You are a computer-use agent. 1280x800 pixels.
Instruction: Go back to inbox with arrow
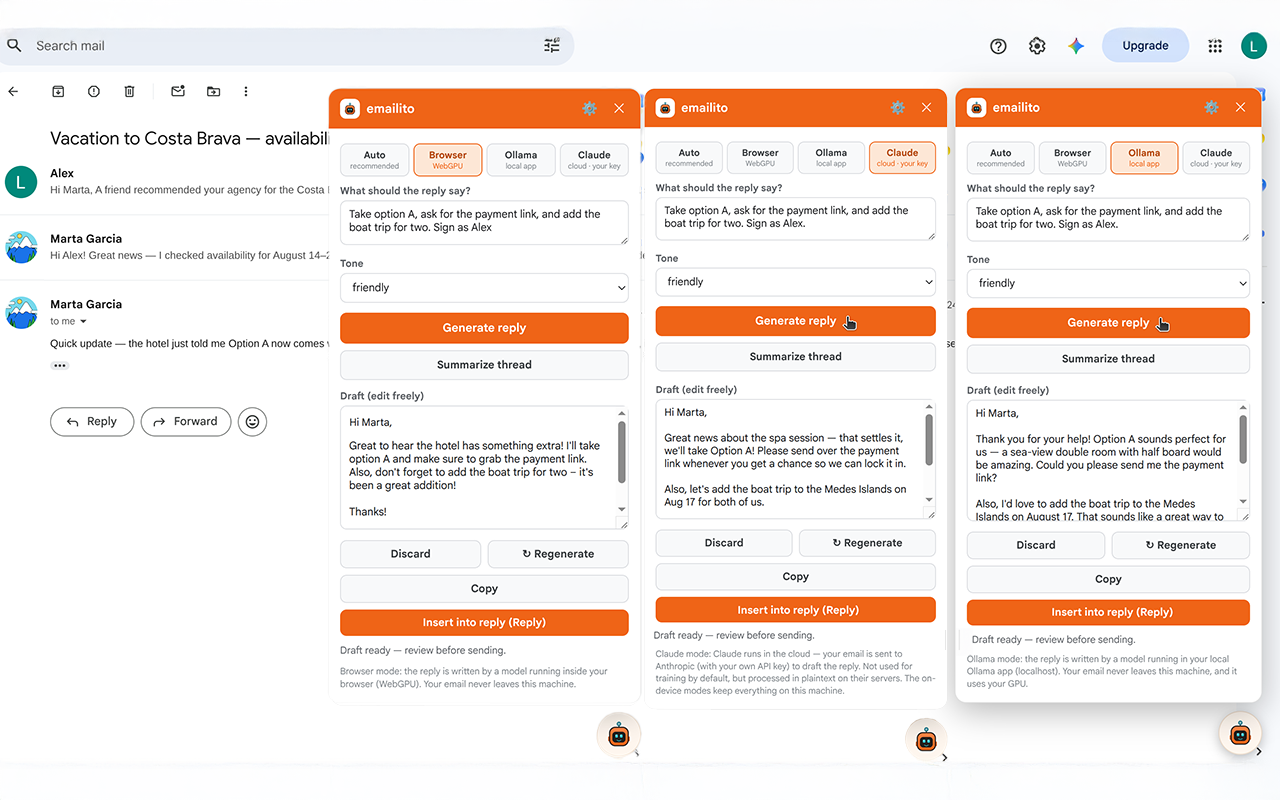[x=13, y=91]
